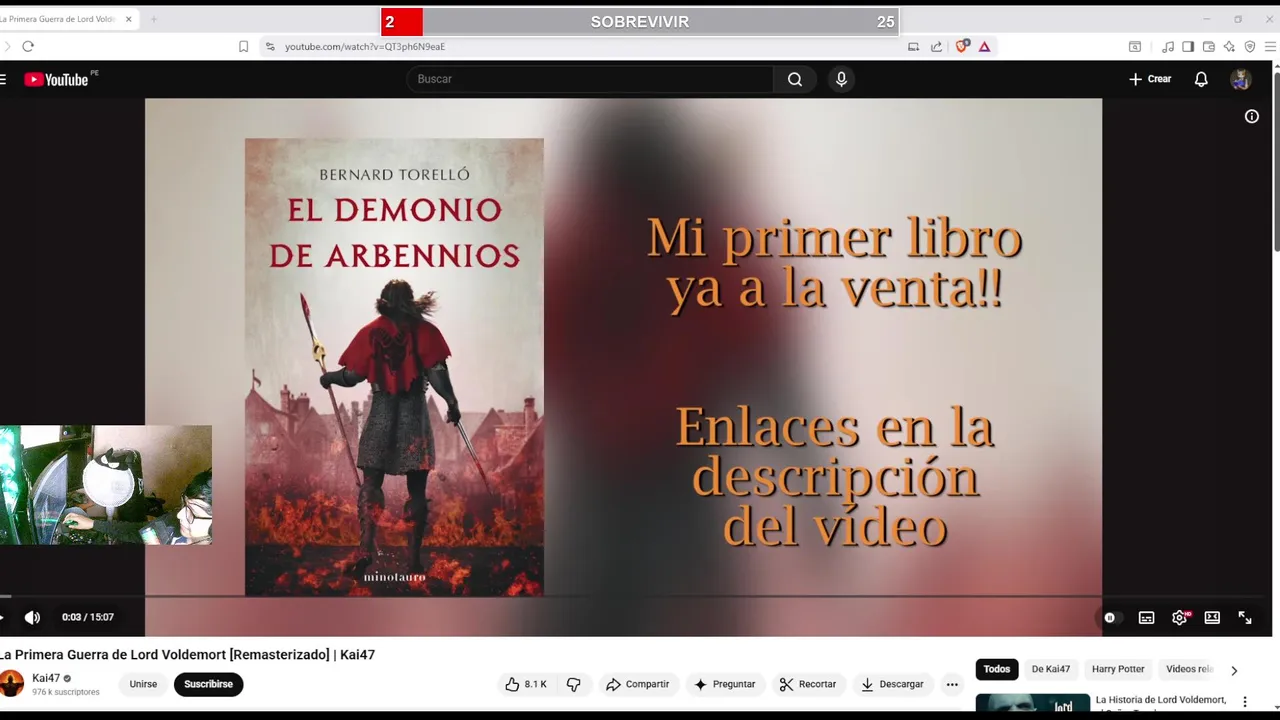The width and height of the screenshot is (1280, 720).
Task: Open the tab search icon in toolbar
Action: point(1135,46)
